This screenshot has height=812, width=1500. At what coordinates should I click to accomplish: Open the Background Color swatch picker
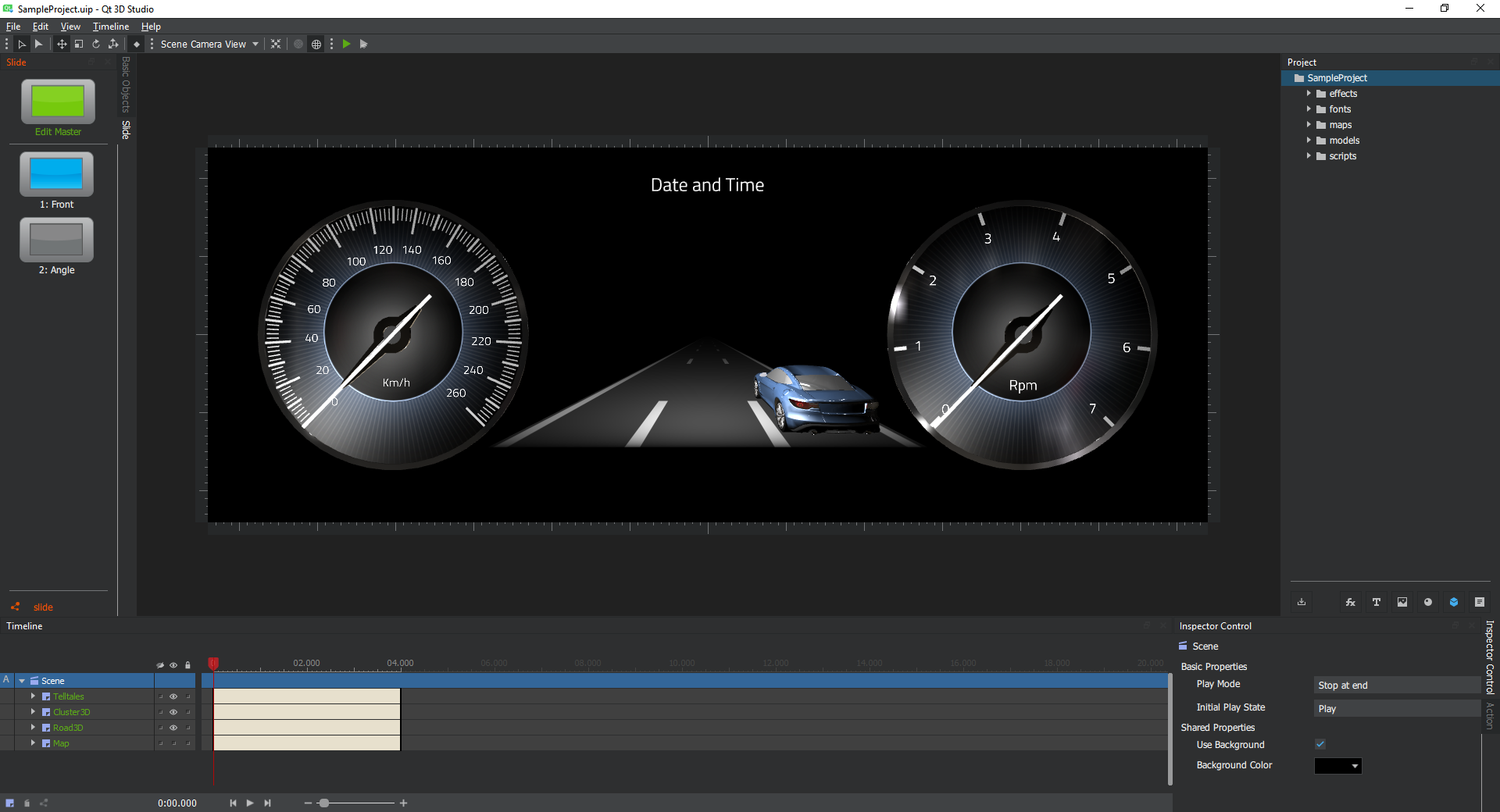tap(1337, 766)
